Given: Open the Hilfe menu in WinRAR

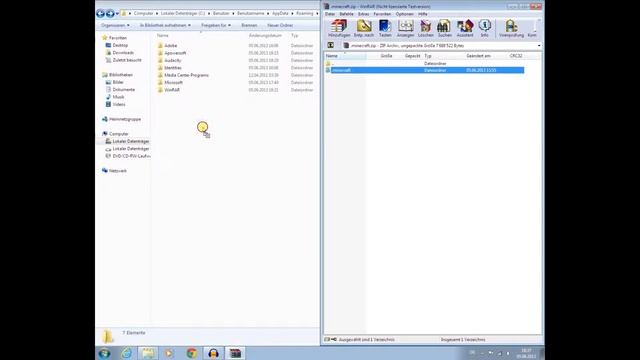Looking at the screenshot, I should pos(422,14).
